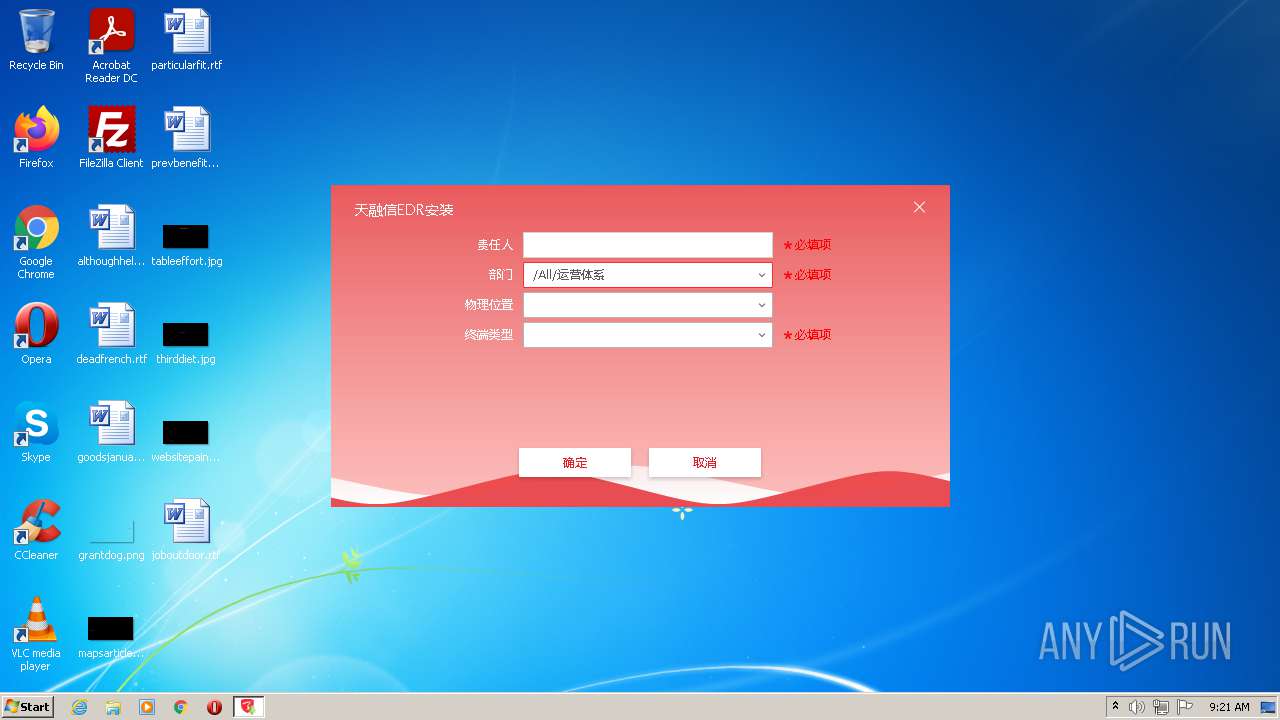Select the tableeffort.jpg image file
The height and width of the screenshot is (720, 1280).
(186, 244)
